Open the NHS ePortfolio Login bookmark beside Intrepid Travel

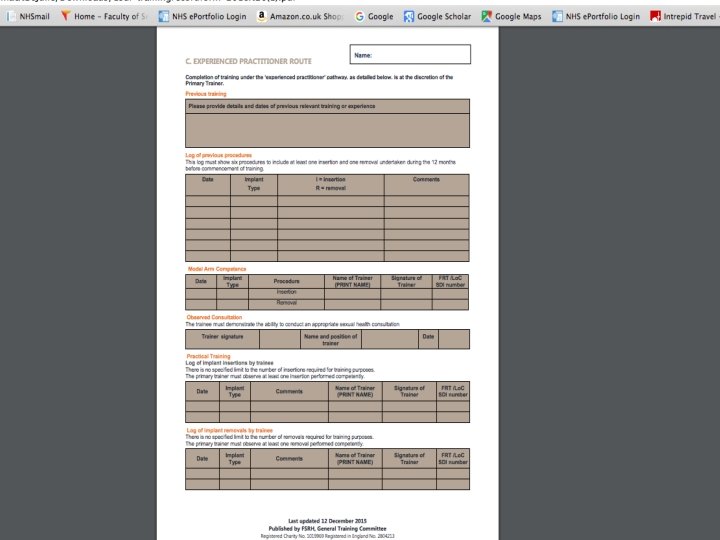coord(596,17)
